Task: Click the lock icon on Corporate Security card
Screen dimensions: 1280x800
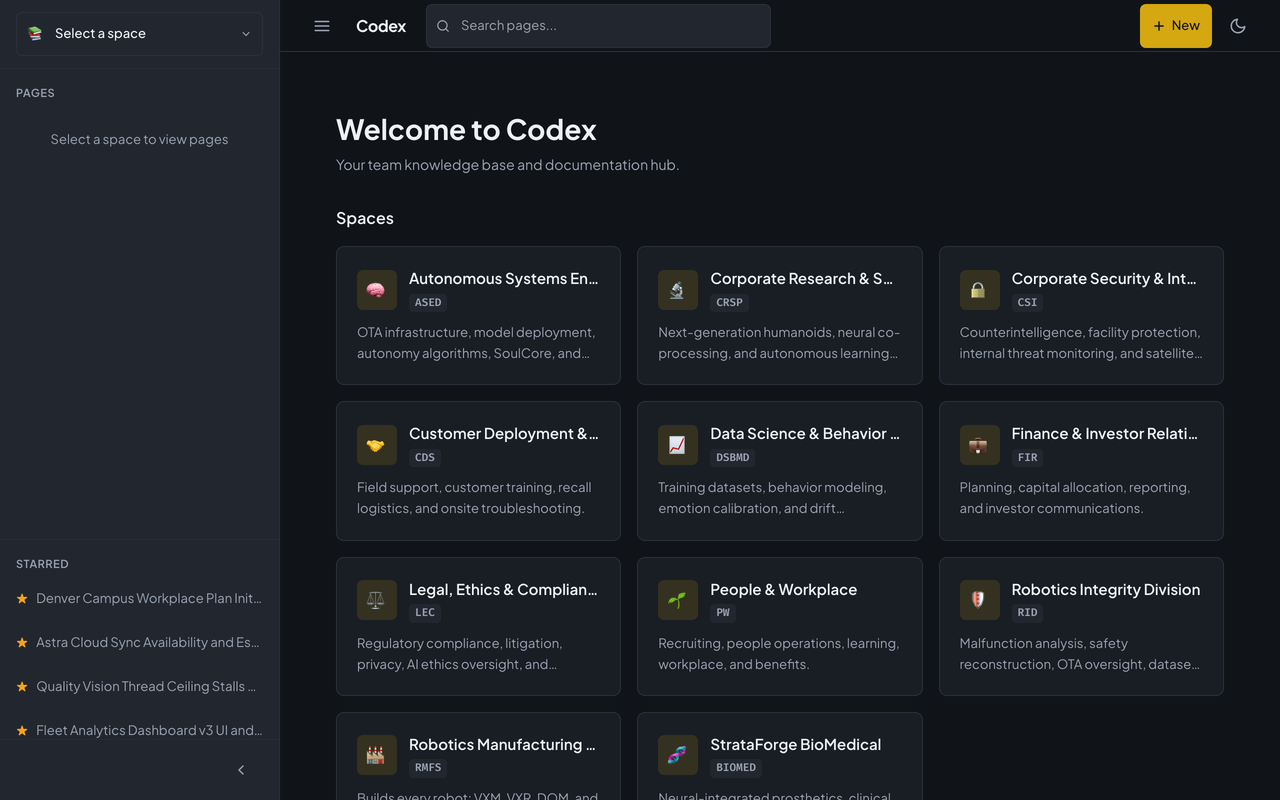Action: [979, 290]
